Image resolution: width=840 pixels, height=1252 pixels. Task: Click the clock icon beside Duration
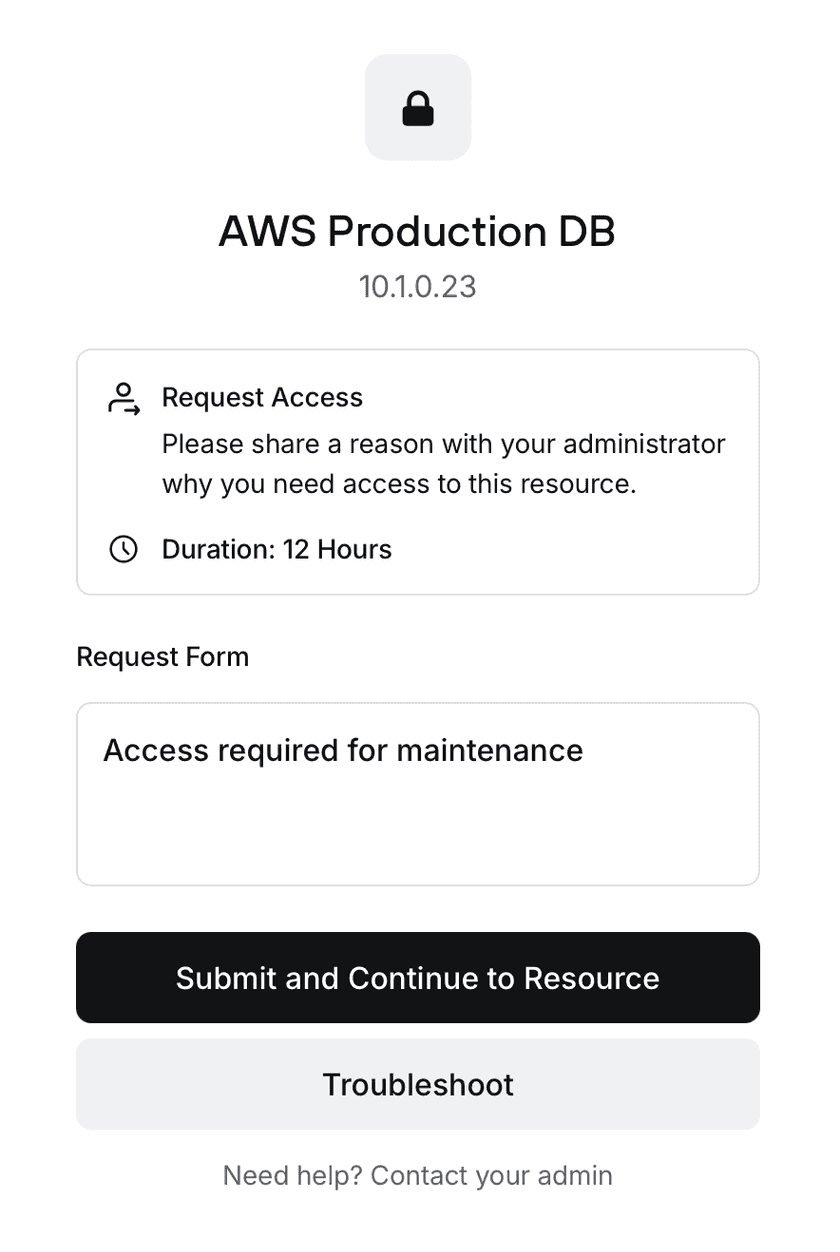click(123, 549)
